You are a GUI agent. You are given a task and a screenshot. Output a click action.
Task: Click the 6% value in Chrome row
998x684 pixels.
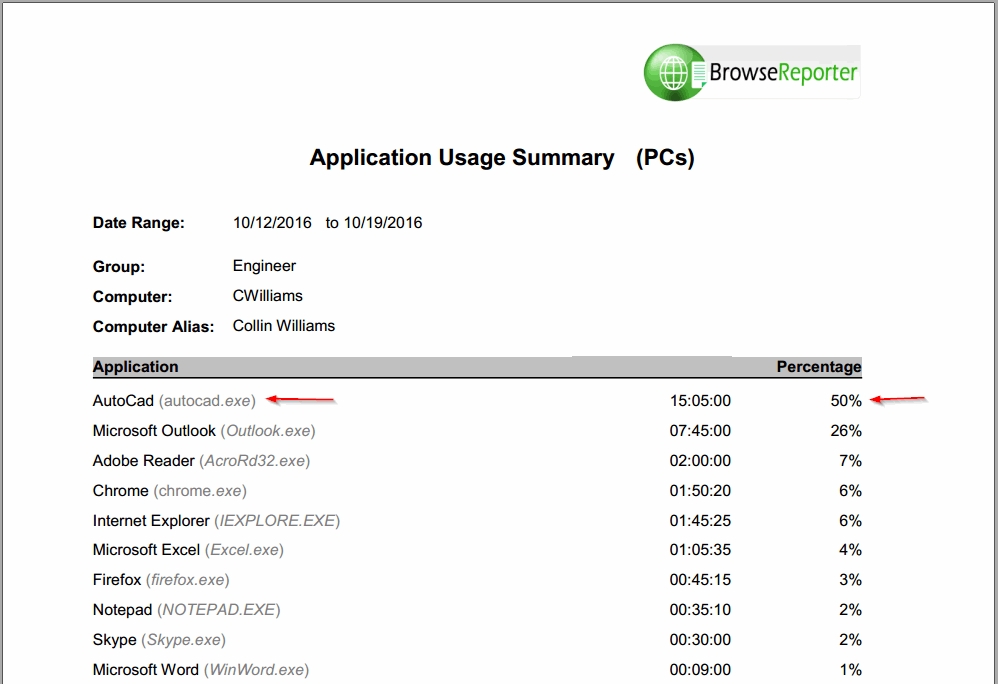[850, 491]
